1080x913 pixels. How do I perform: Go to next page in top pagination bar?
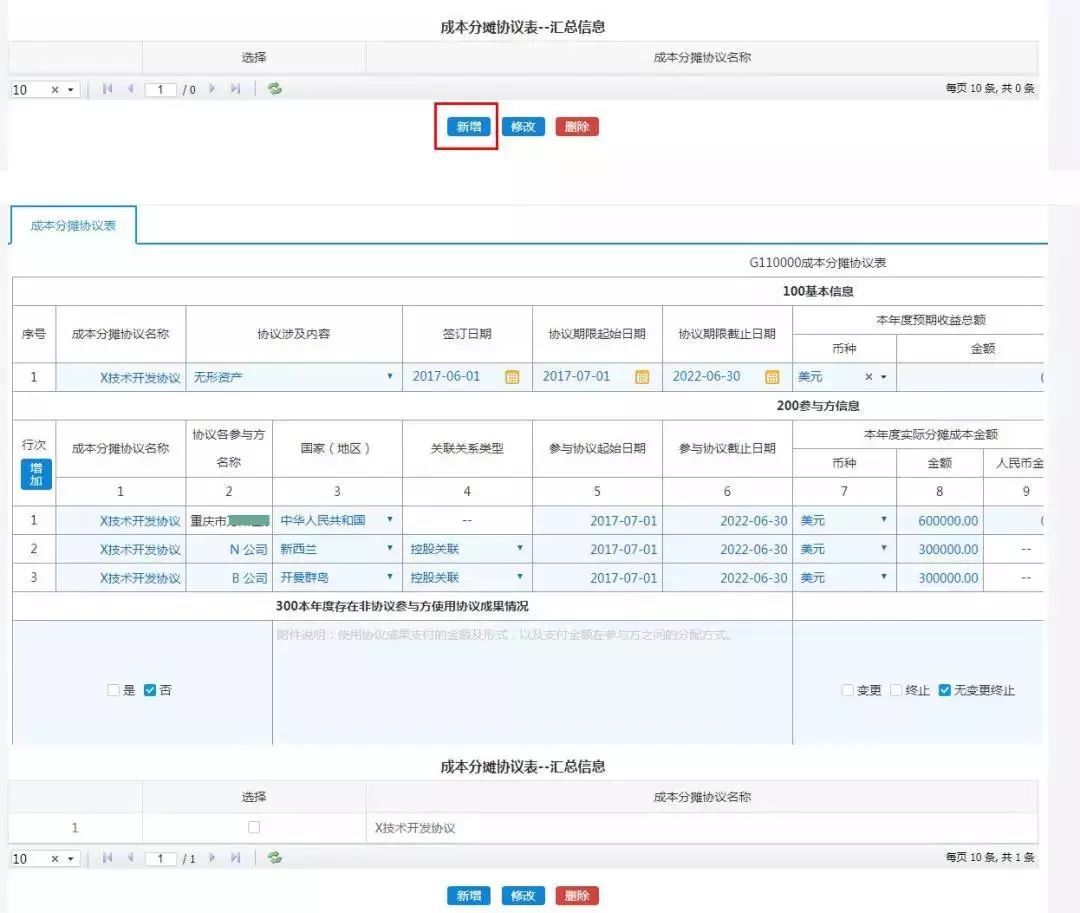tap(212, 89)
